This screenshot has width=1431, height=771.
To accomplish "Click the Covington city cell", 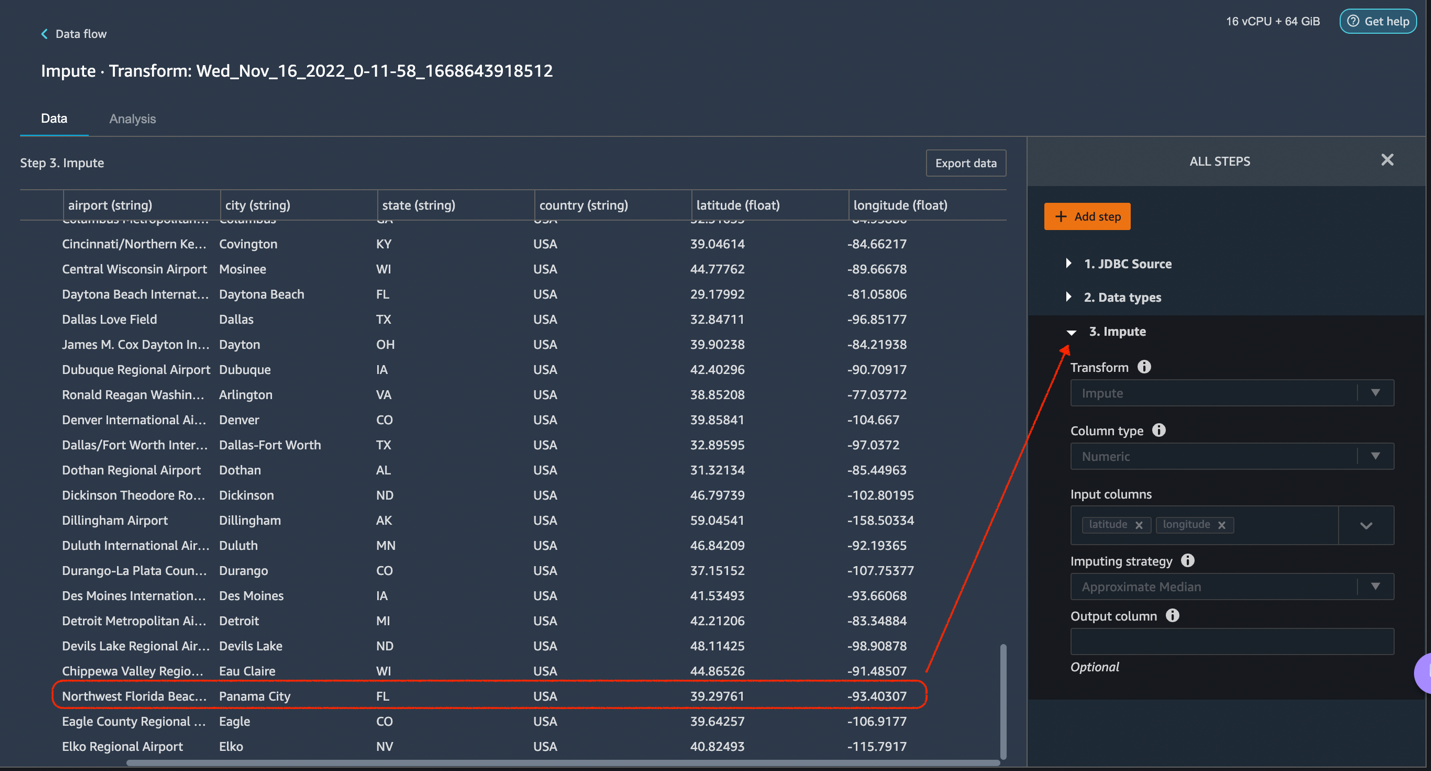I will coord(248,244).
